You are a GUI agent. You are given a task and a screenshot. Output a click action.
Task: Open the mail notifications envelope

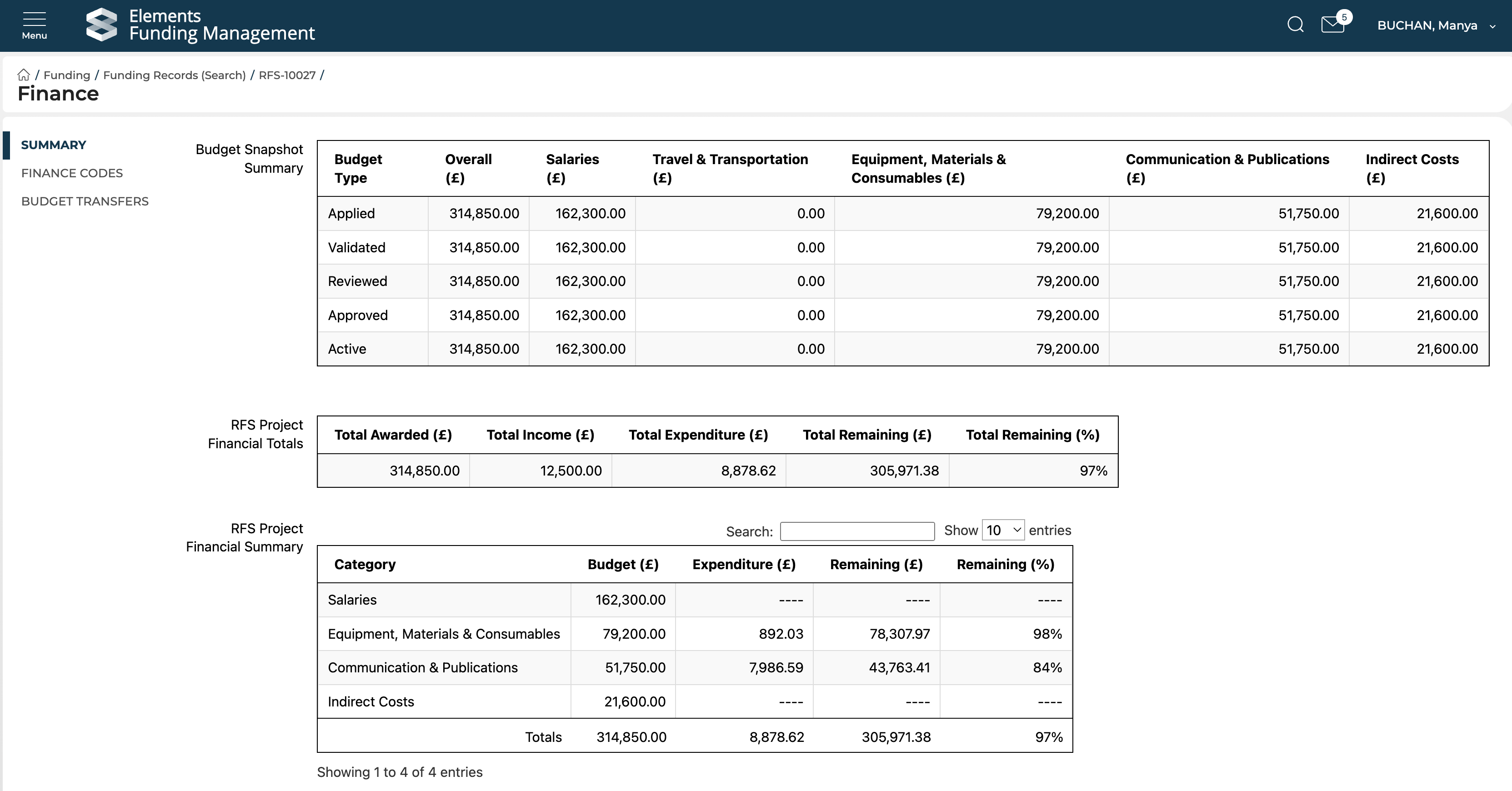[1332, 25]
